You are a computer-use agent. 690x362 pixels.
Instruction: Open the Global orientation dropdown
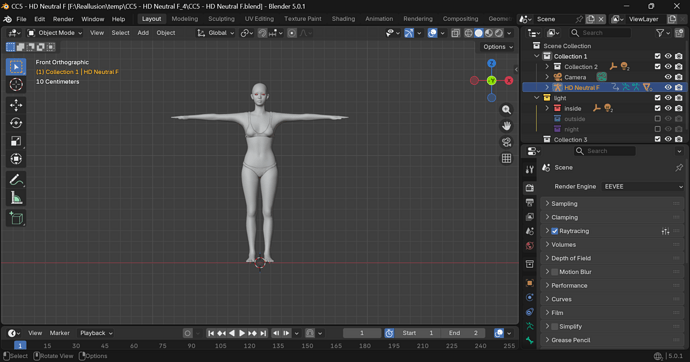[215, 33]
